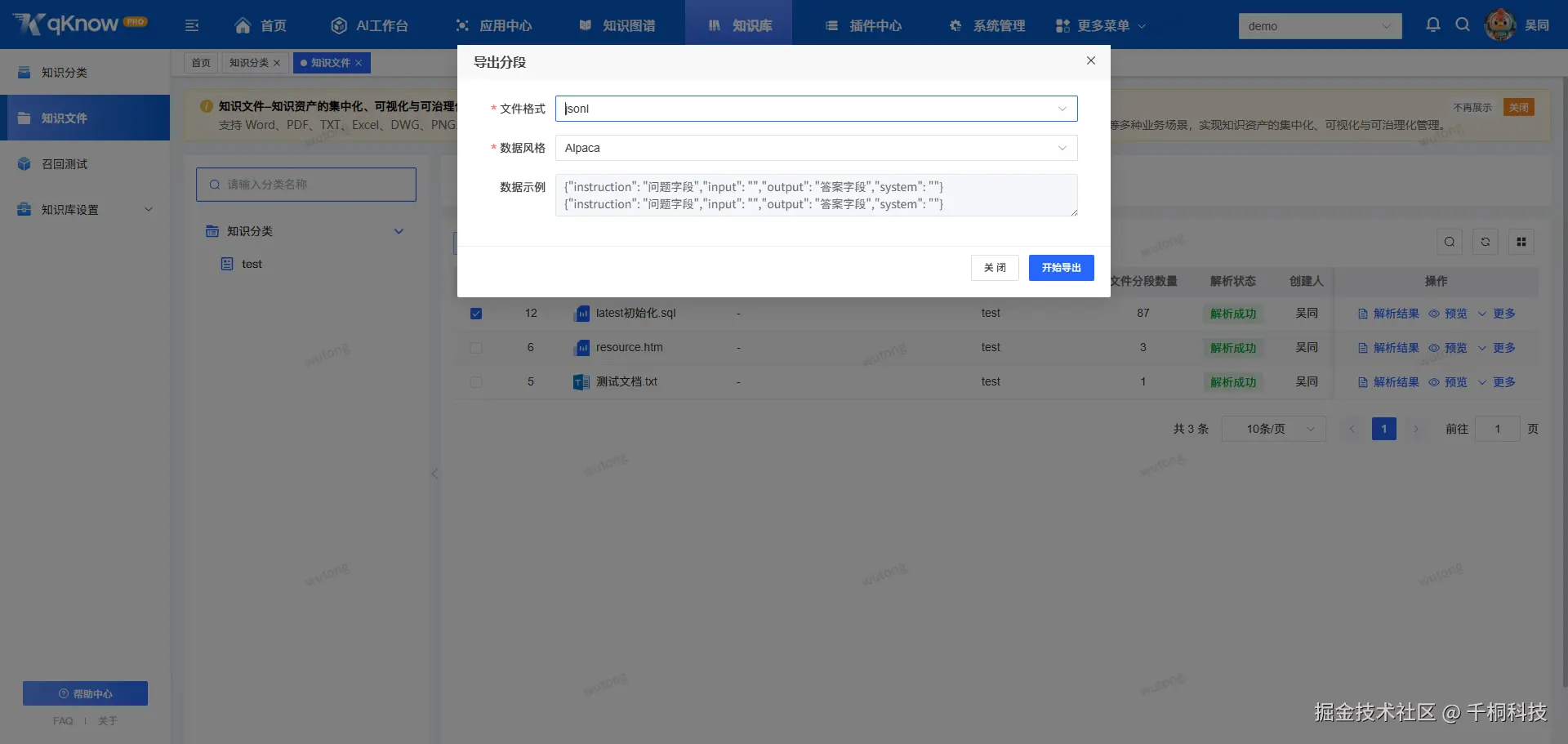Click the table search icon button

click(1450, 242)
